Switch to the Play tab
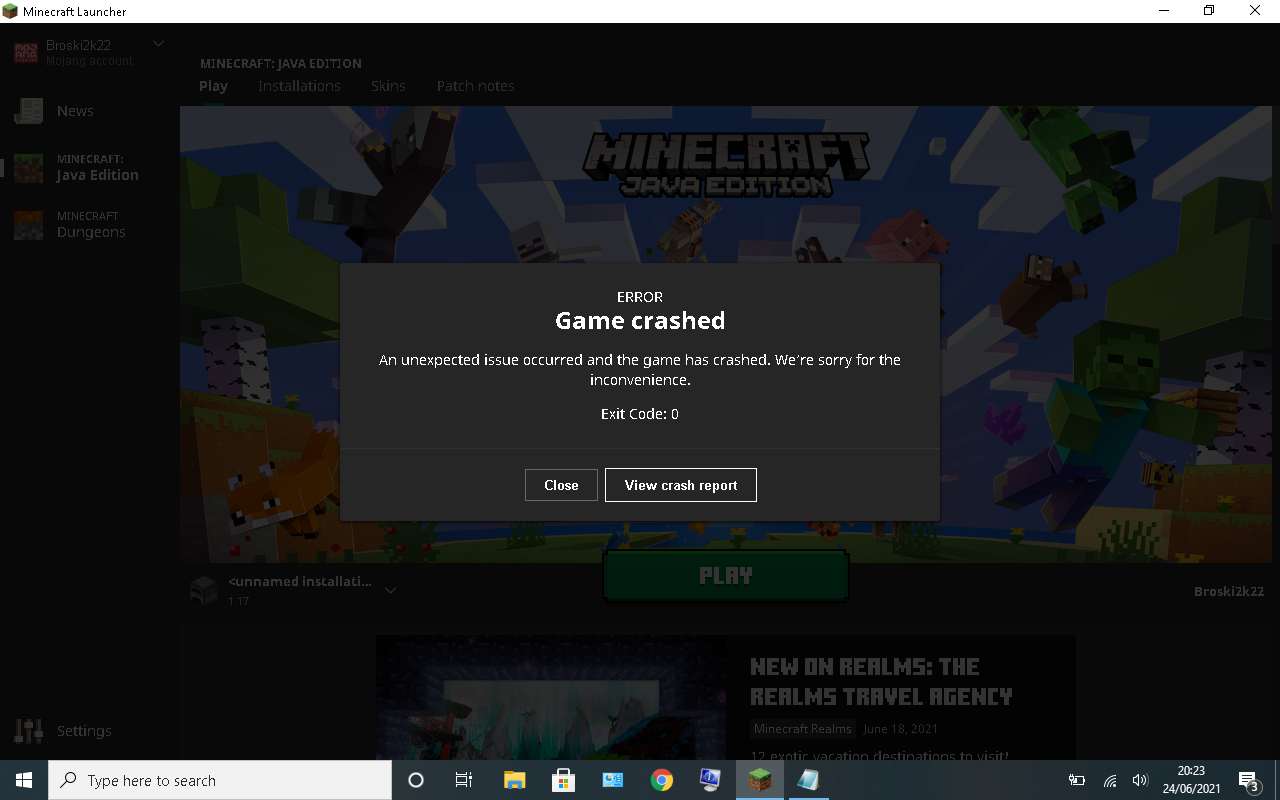 click(213, 86)
